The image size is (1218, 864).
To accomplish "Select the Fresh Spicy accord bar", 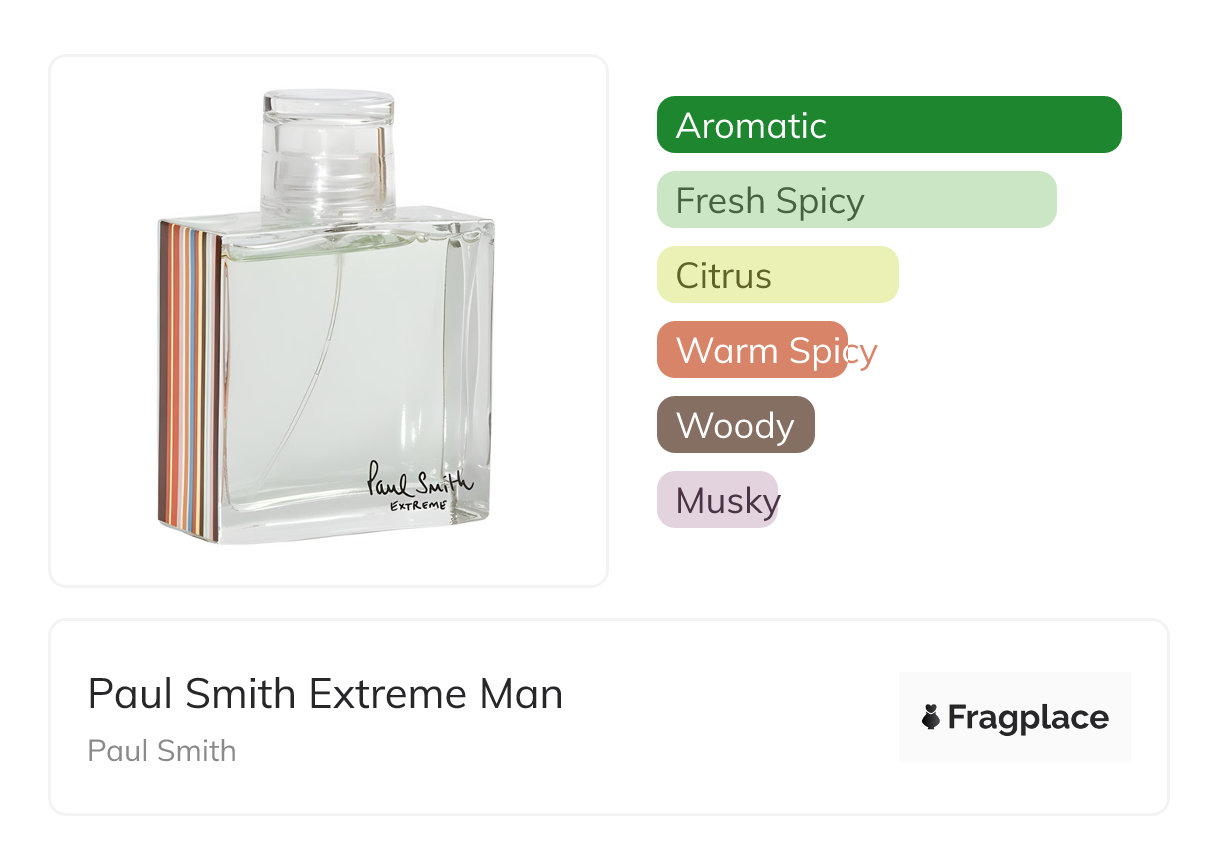I will pyautogui.click(x=856, y=200).
